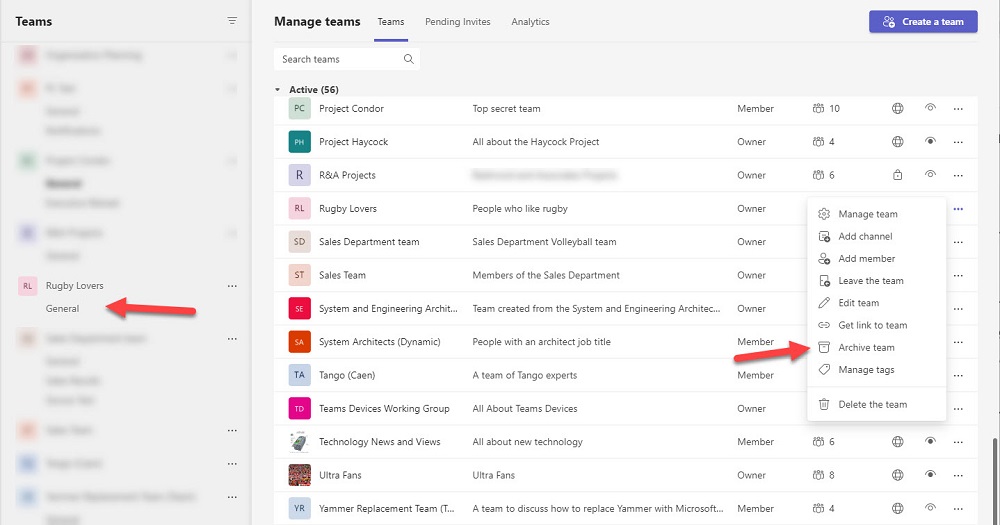This screenshot has width=1000, height=525.
Task: Click Sales Department team SD avatar
Action: (300, 242)
